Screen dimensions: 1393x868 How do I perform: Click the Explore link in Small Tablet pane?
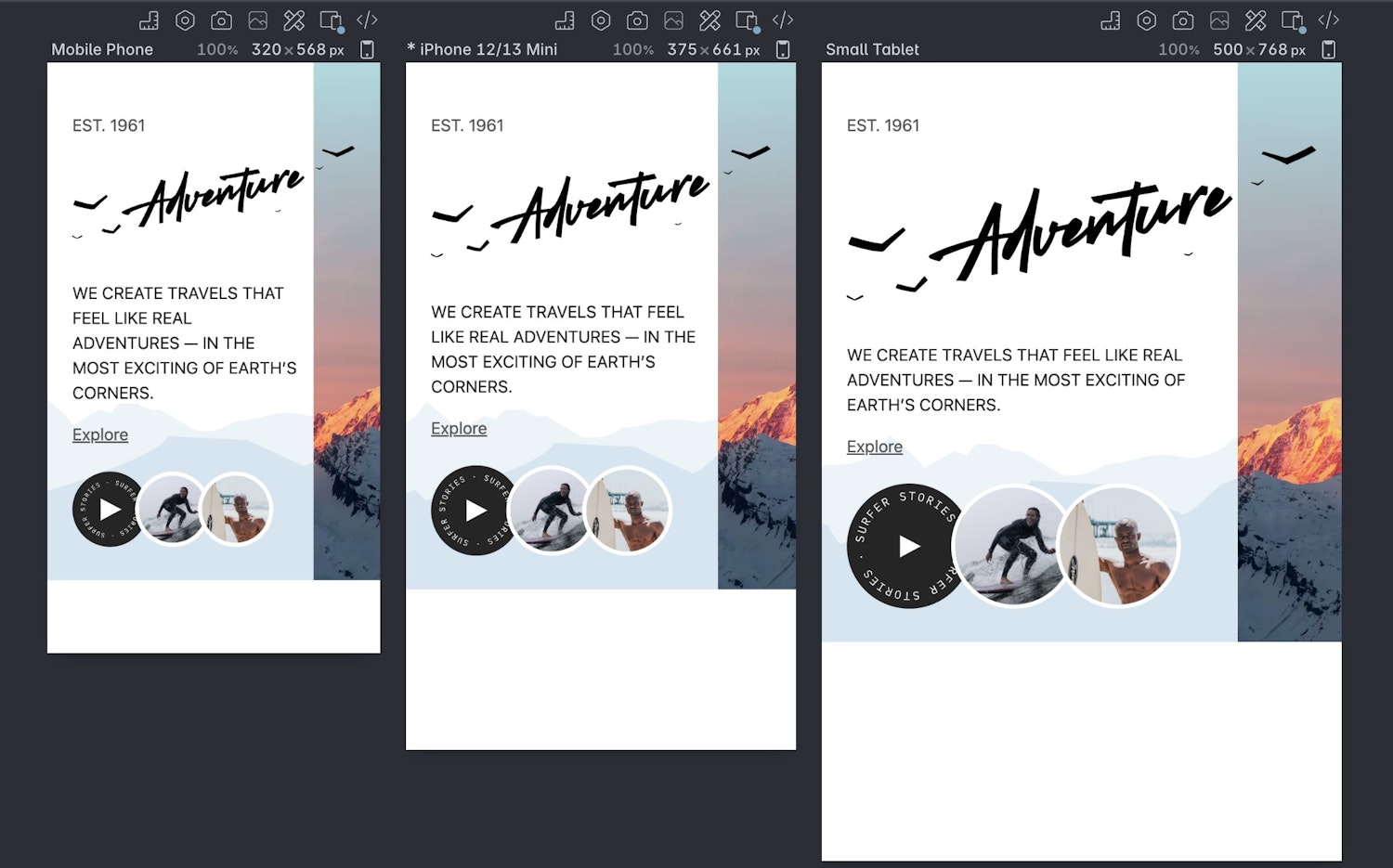coord(874,447)
